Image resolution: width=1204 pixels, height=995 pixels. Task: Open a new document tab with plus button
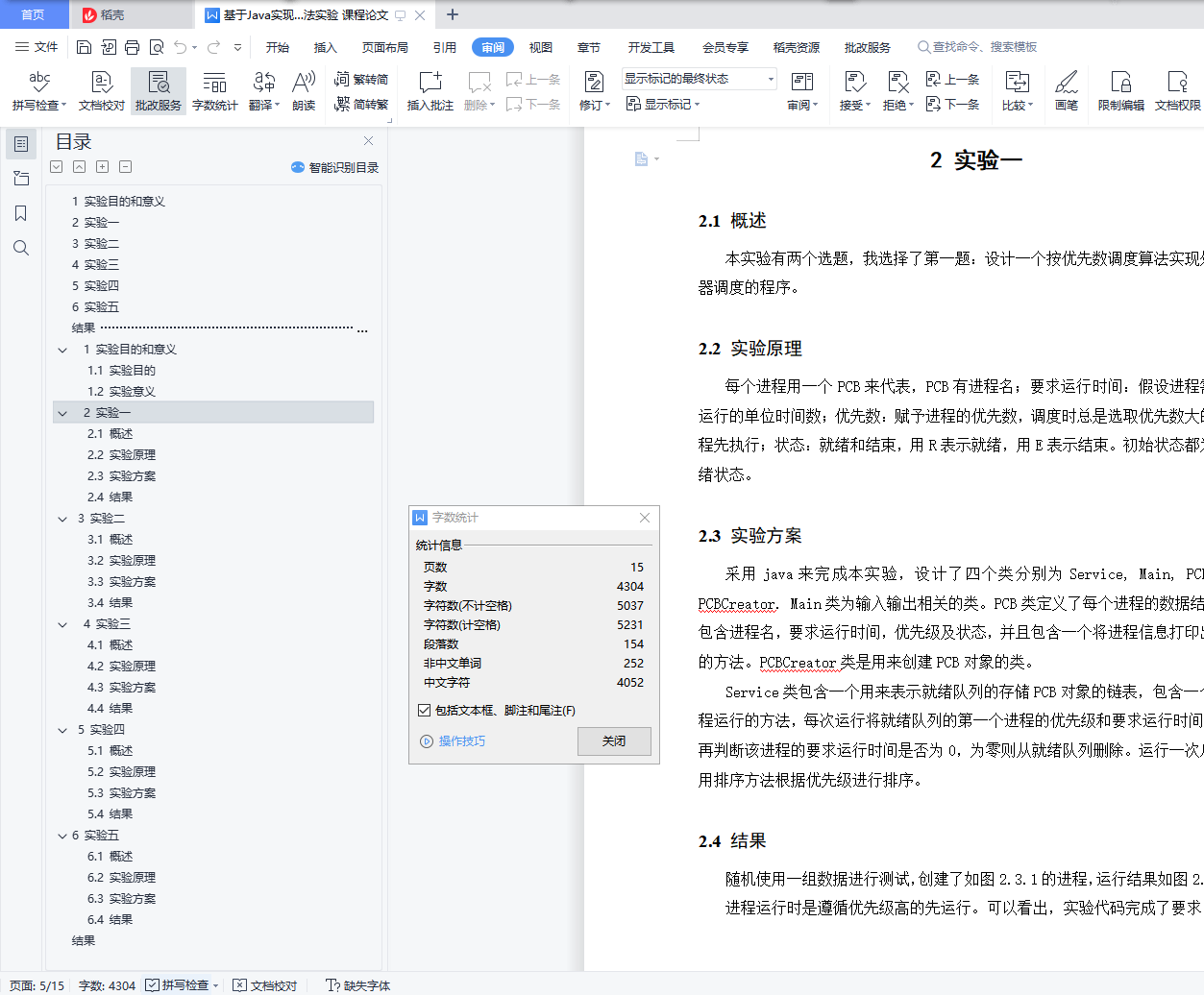(453, 14)
